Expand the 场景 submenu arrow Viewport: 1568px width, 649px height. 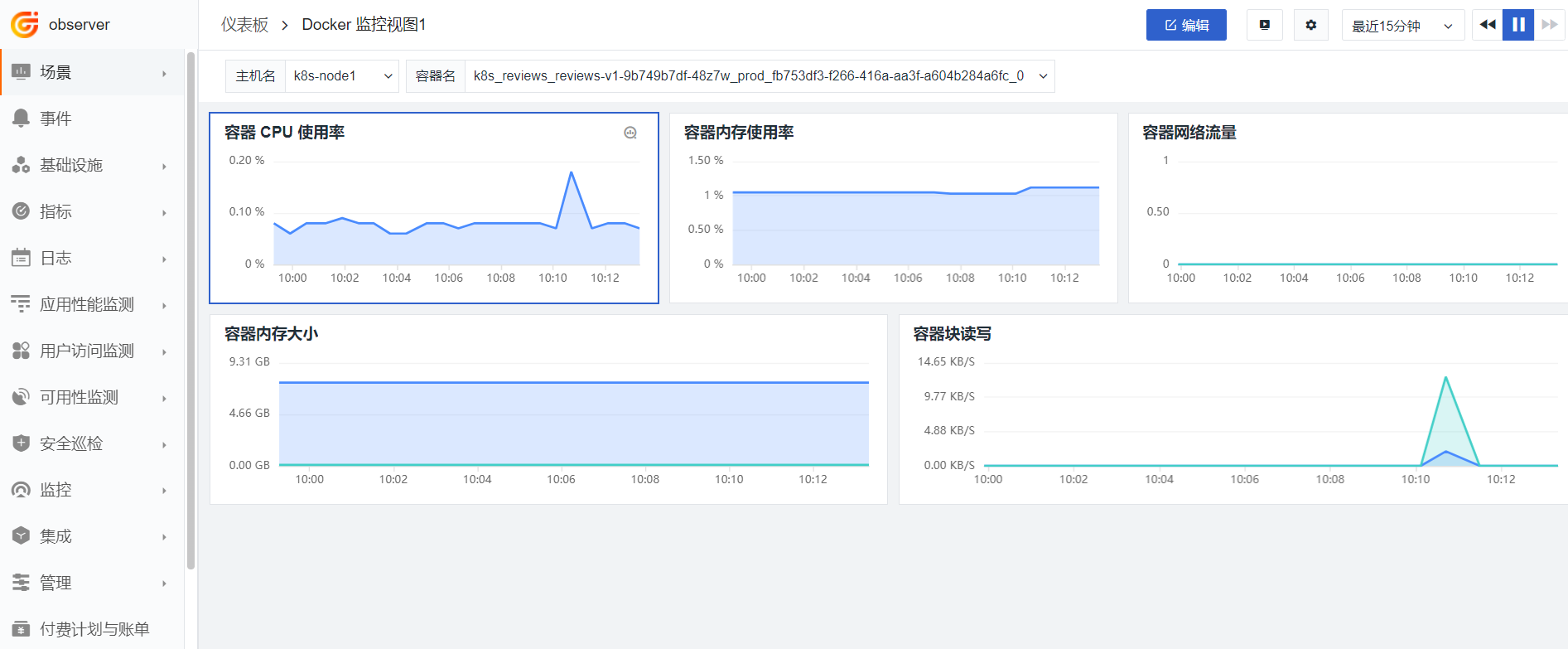click(164, 74)
